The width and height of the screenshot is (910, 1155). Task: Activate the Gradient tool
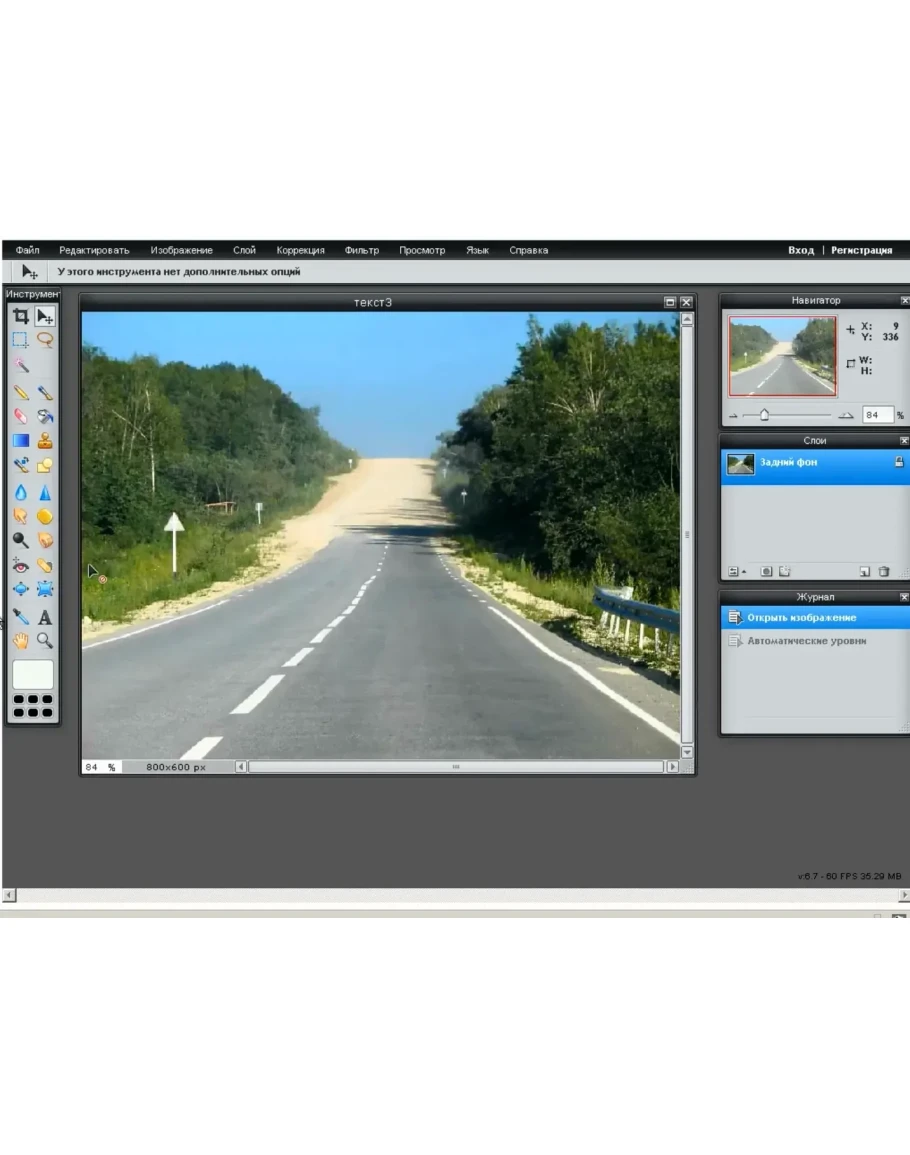point(20,440)
